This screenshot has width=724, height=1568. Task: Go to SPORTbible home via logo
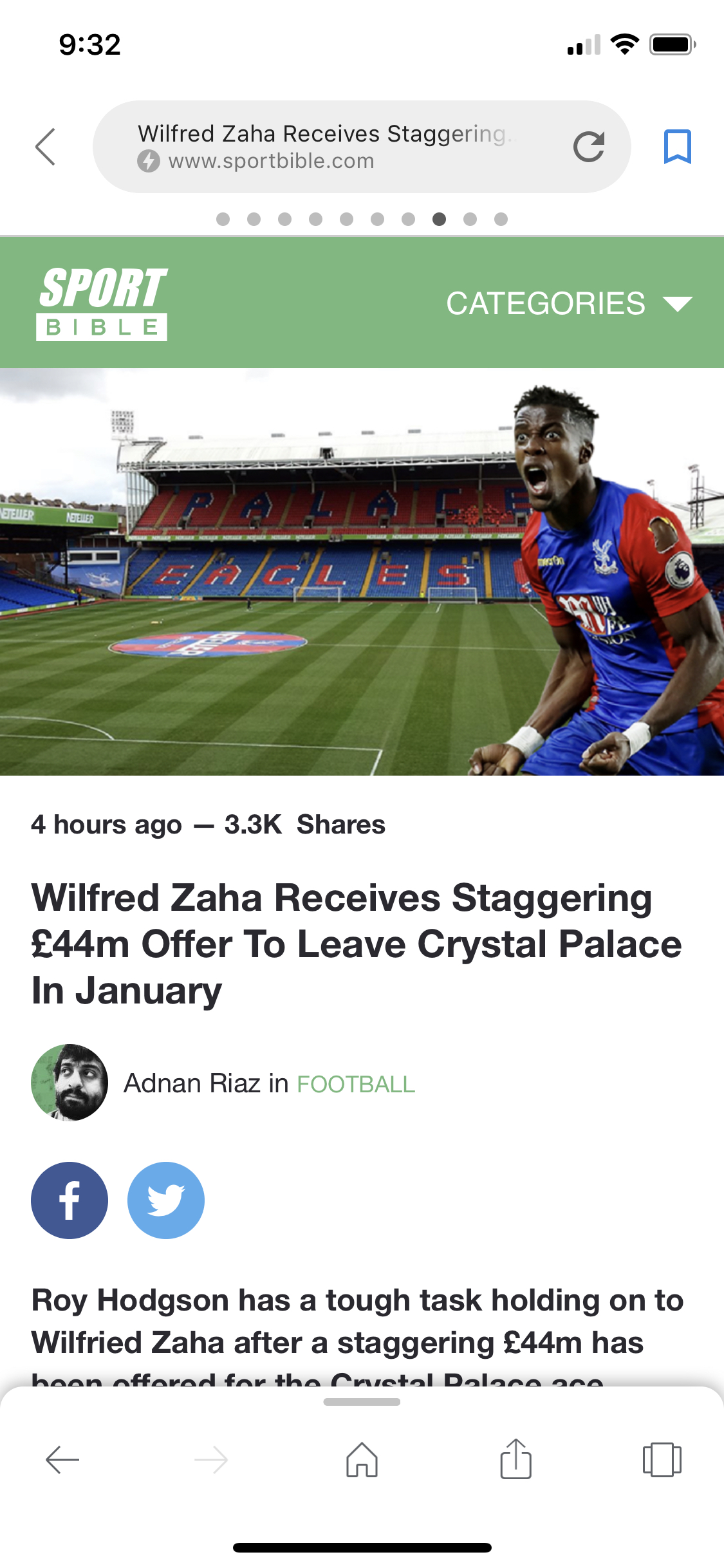(x=102, y=304)
